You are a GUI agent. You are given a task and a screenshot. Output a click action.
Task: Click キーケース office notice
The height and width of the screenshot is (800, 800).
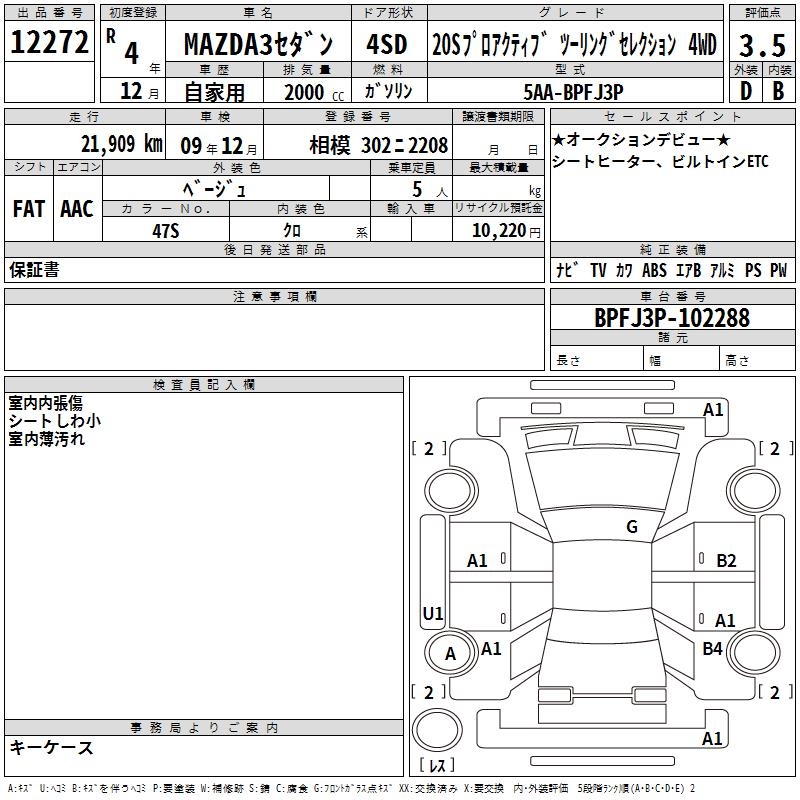point(51,748)
